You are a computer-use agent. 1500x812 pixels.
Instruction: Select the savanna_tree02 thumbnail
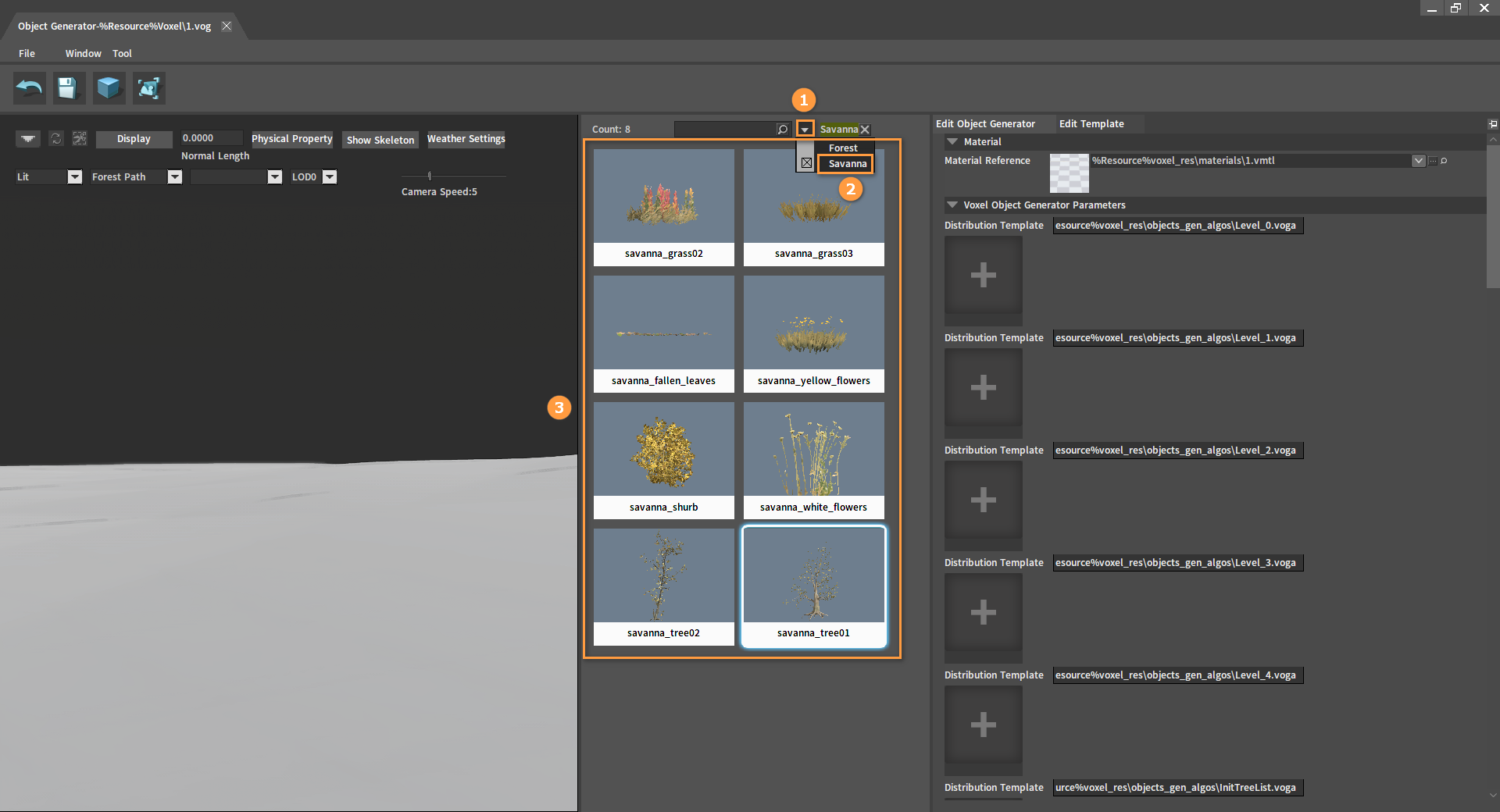[663, 587]
